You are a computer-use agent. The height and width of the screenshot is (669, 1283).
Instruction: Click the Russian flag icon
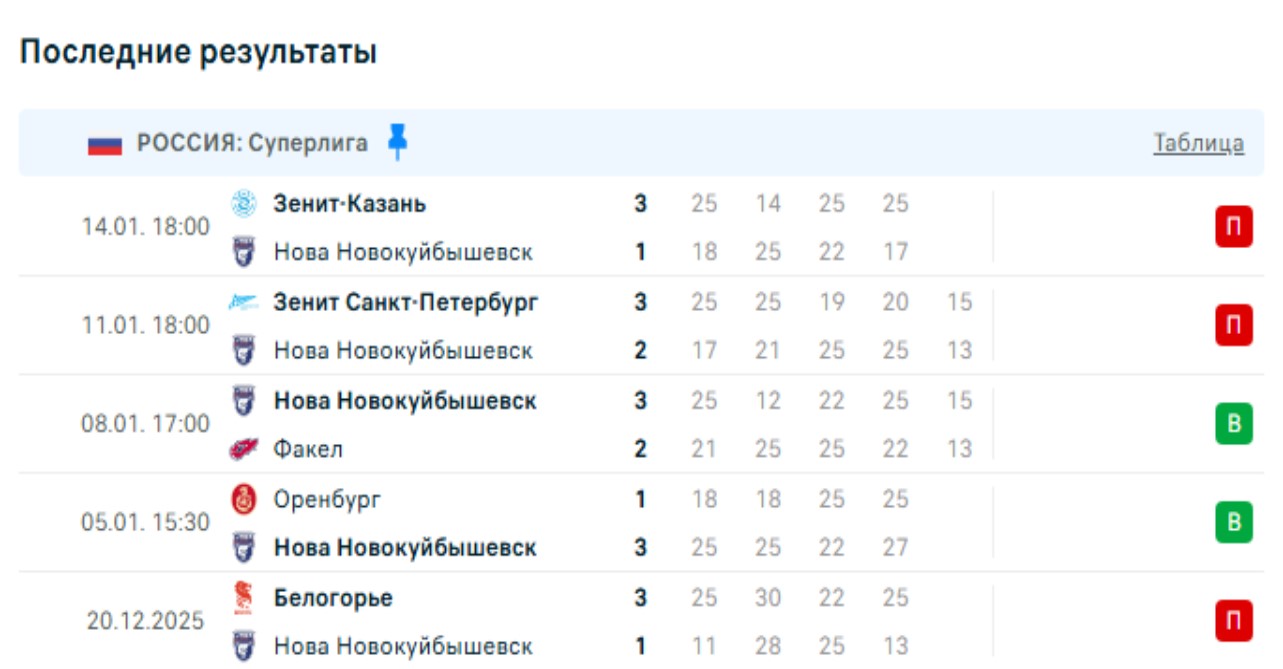click(x=104, y=144)
